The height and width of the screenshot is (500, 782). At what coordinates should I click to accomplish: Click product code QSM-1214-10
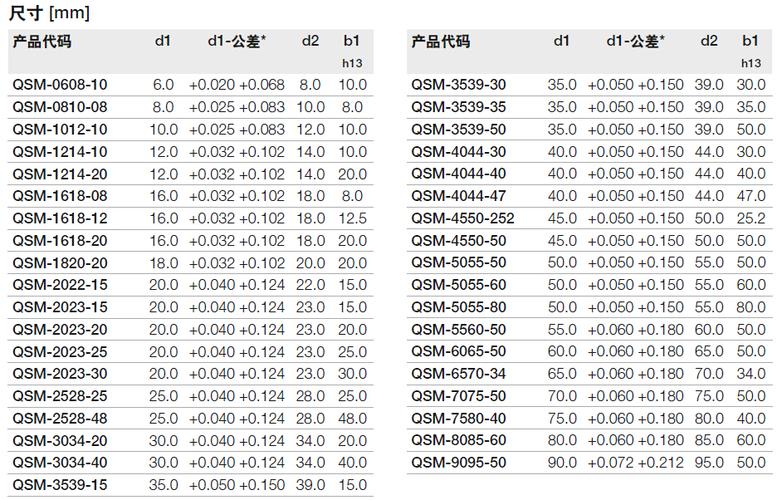tap(60, 152)
